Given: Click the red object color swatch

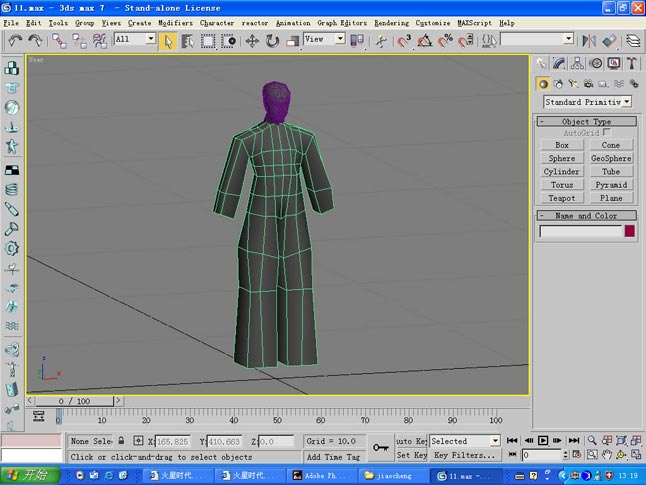Looking at the screenshot, I should (x=630, y=231).
